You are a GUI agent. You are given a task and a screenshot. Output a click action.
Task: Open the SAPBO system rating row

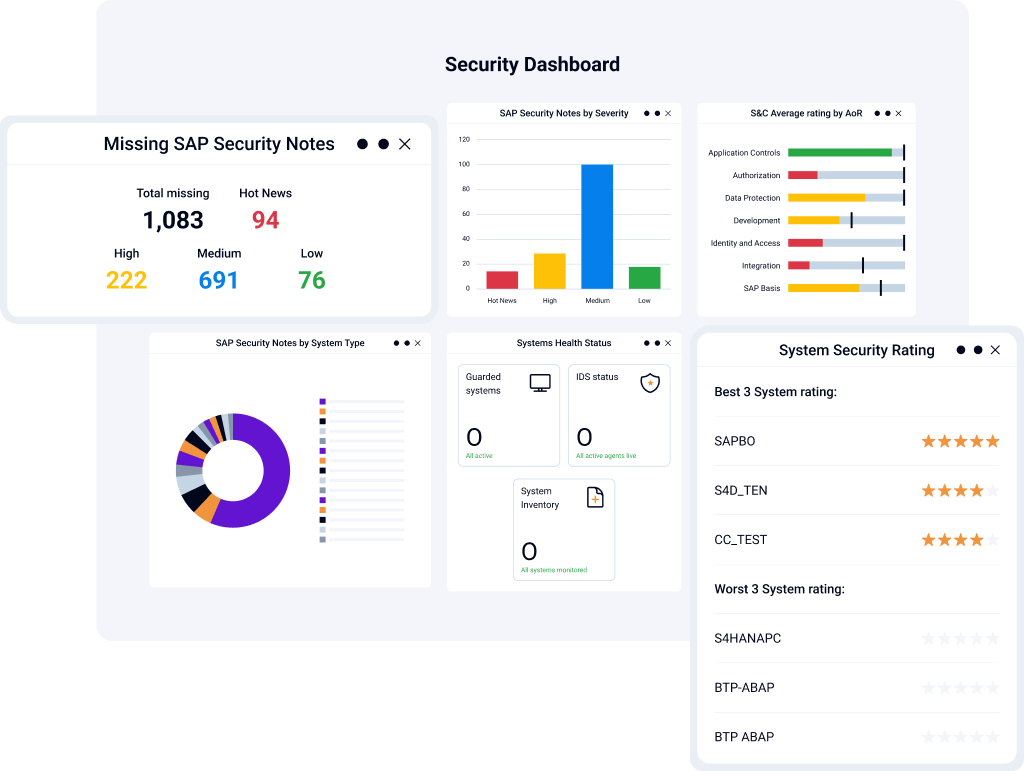[857, 441]
